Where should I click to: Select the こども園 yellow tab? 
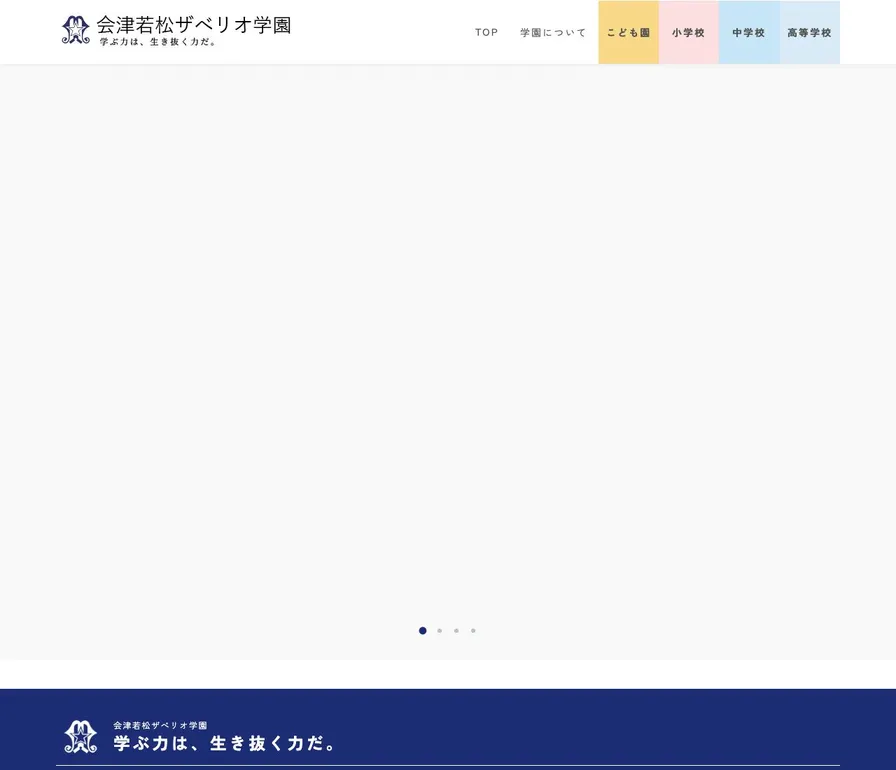[x=629, y=33]
